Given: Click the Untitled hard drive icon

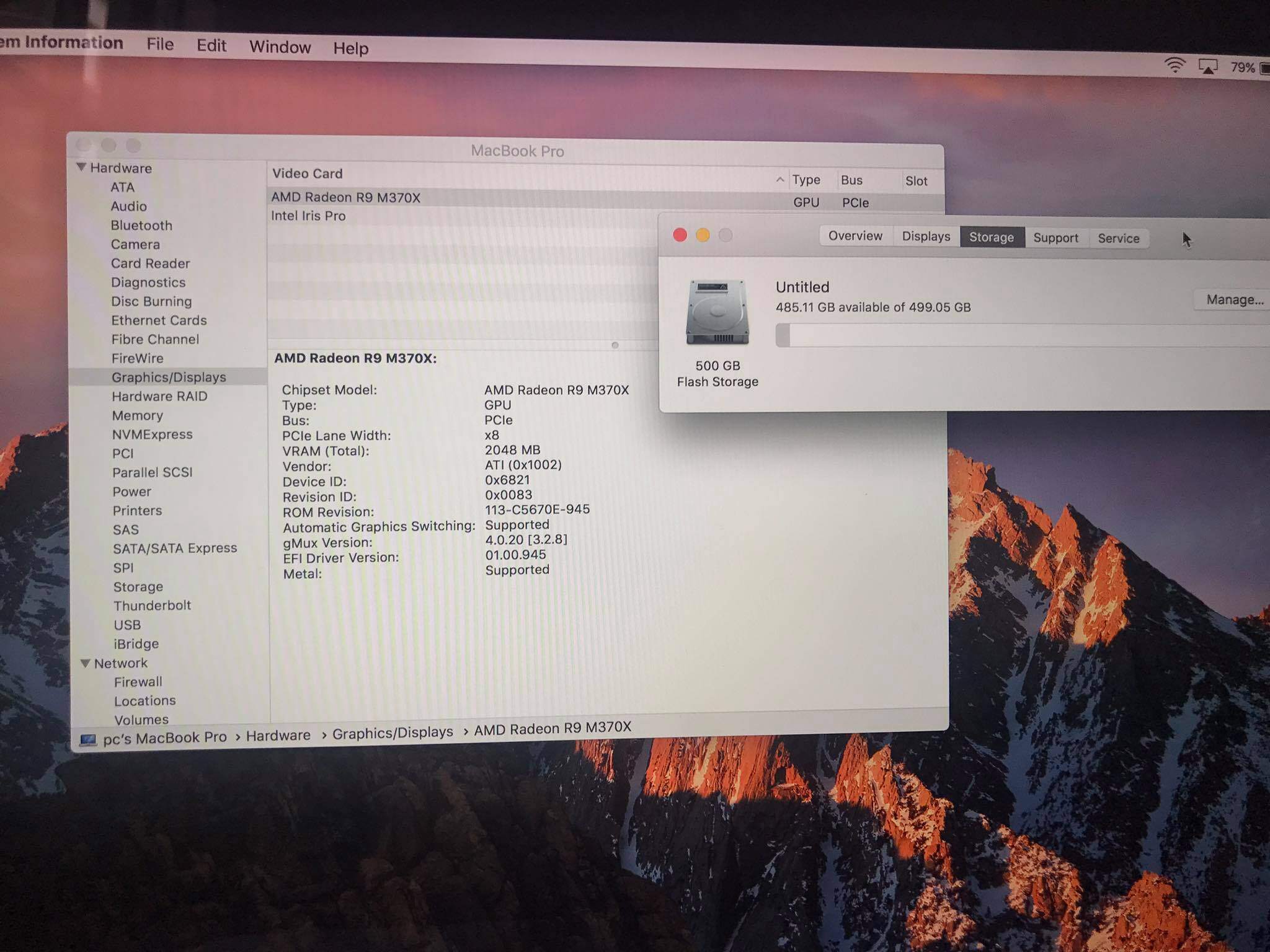Looking at the screenshot, I should (x=717, y=312).
